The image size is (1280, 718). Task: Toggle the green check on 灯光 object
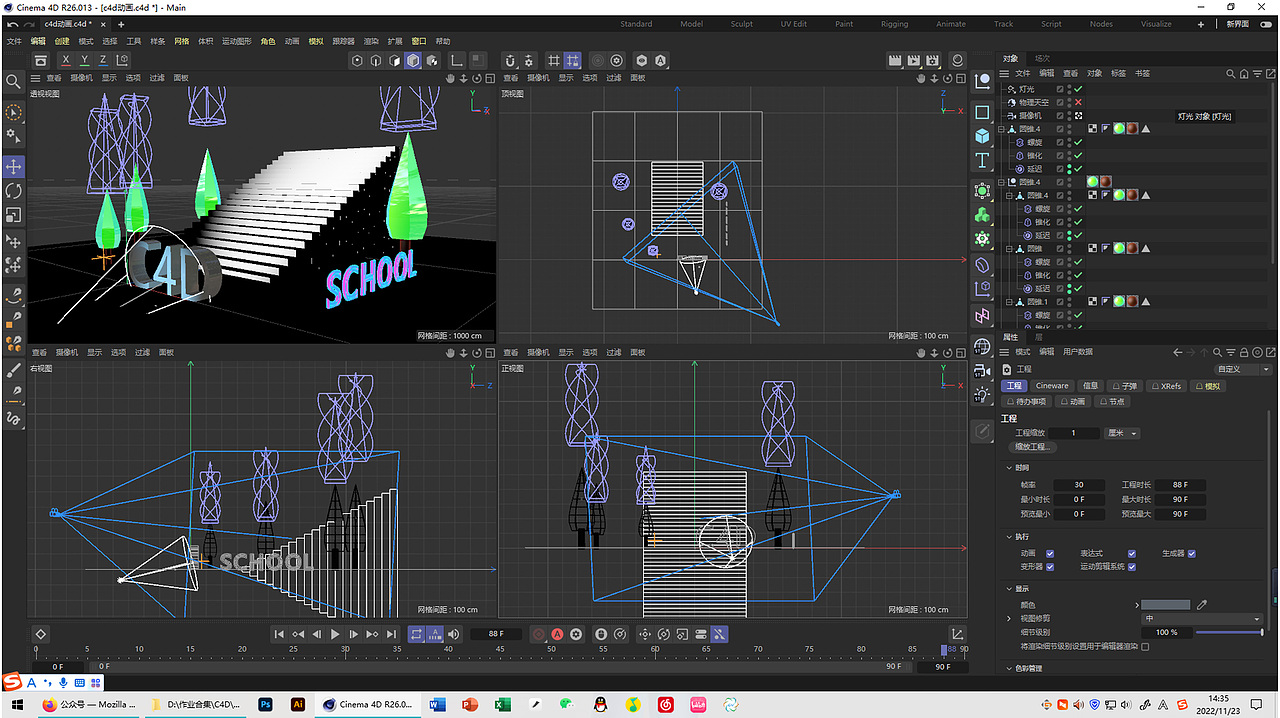coord(1079,89)
